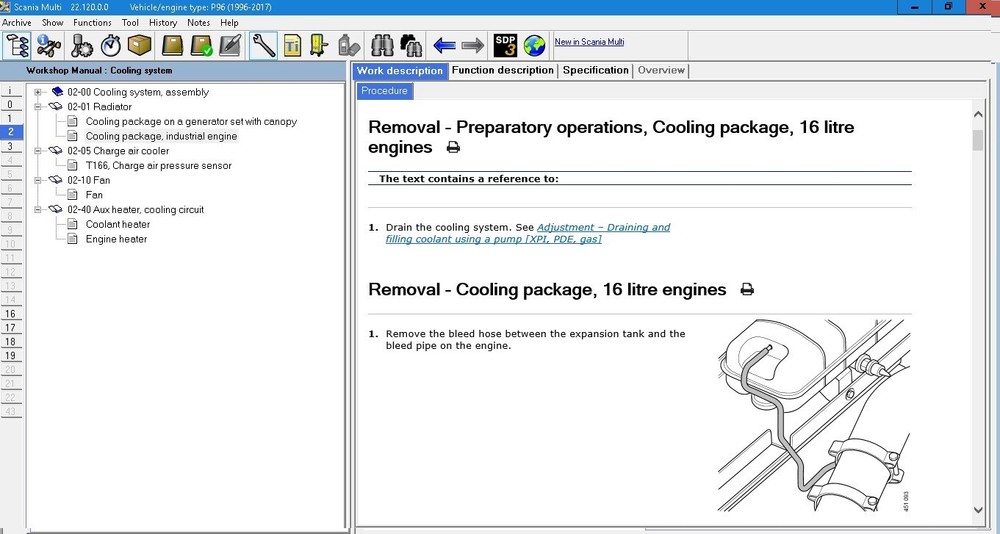The image size is (1000, 534).
Task: Select main group 3 in side index
Action: [10, 146]
